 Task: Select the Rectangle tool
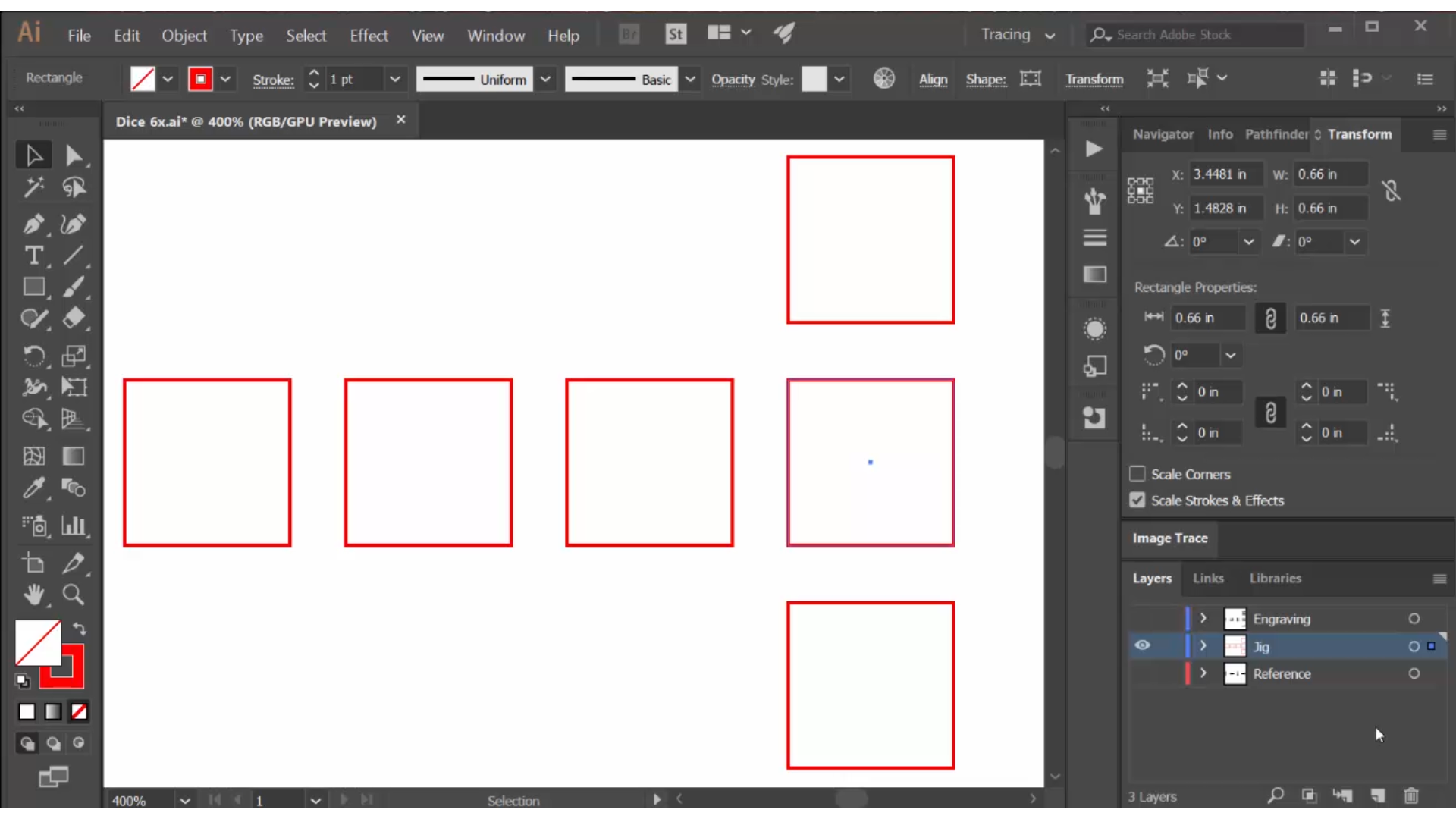[33, 289]
